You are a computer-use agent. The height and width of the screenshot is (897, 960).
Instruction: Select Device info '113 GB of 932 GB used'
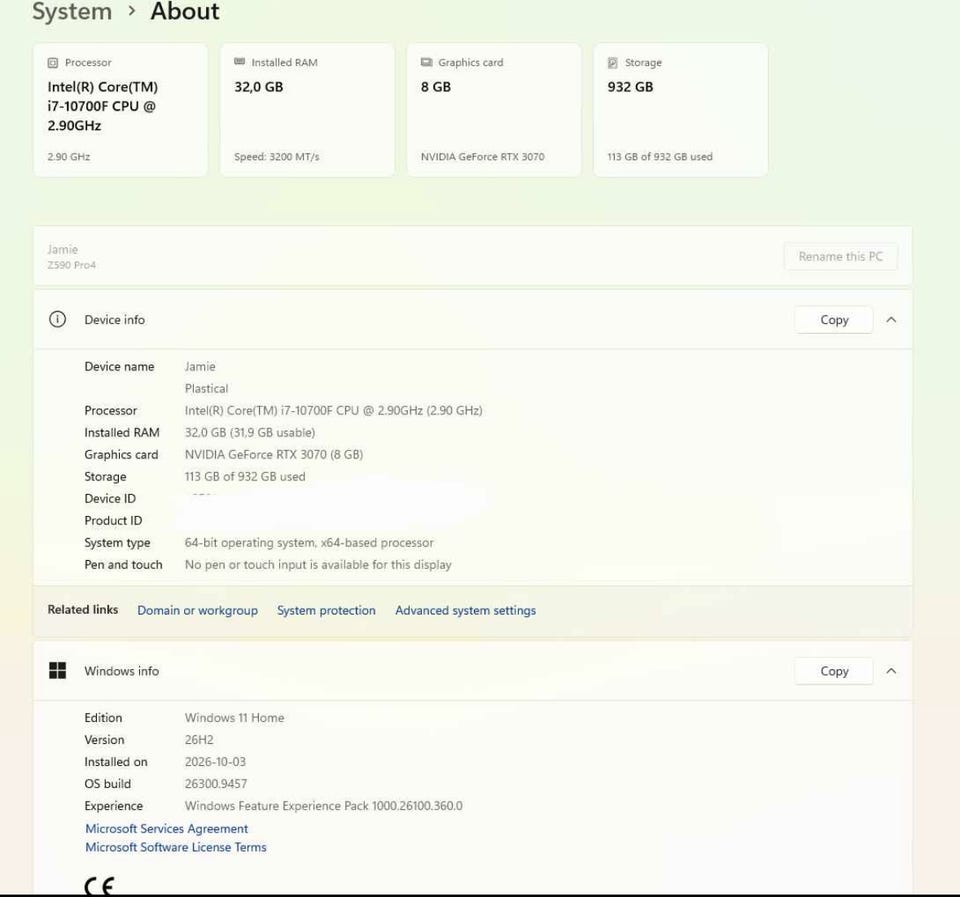click(x=245, y=476)
